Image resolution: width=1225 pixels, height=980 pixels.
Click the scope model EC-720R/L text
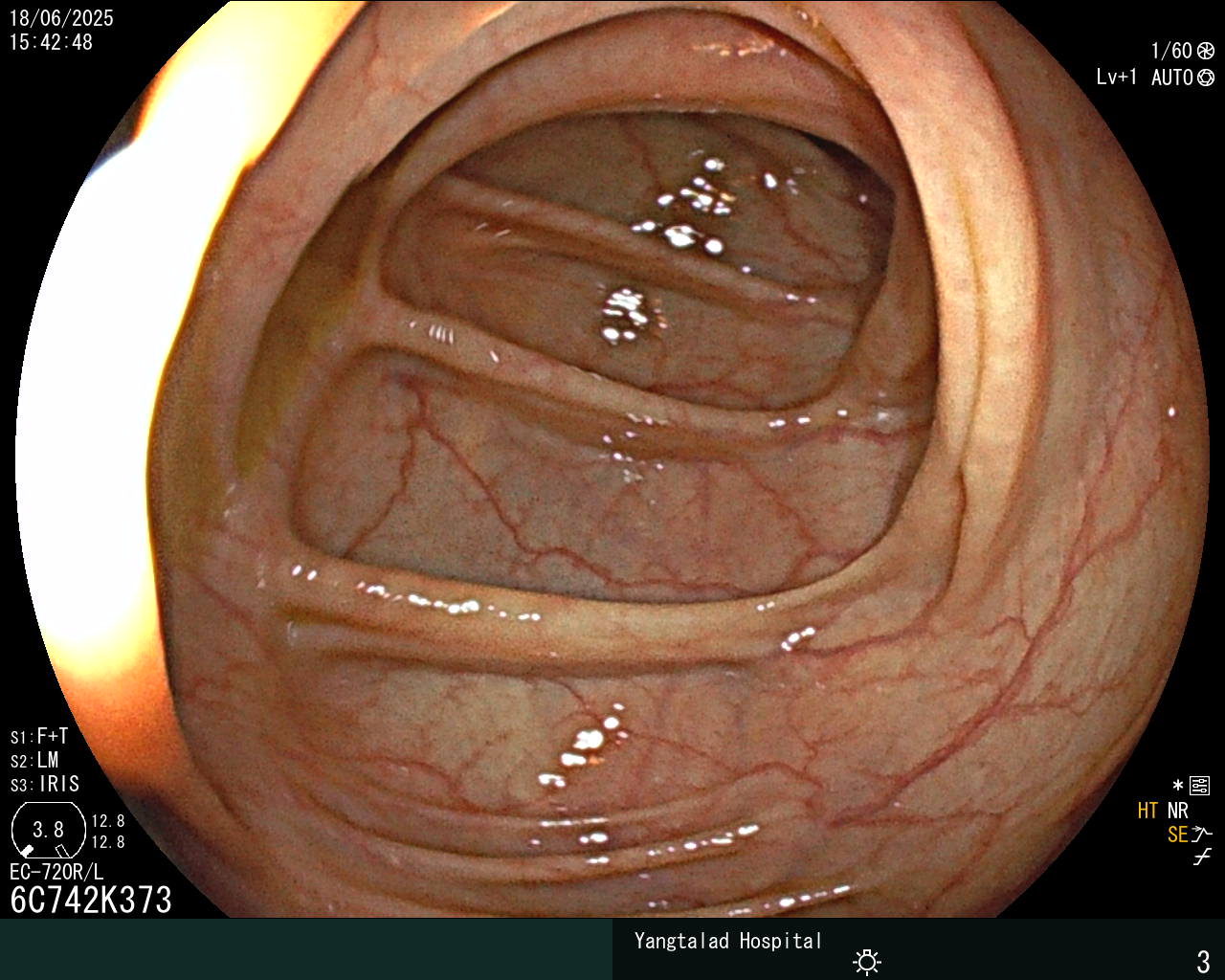coord(56,873)
